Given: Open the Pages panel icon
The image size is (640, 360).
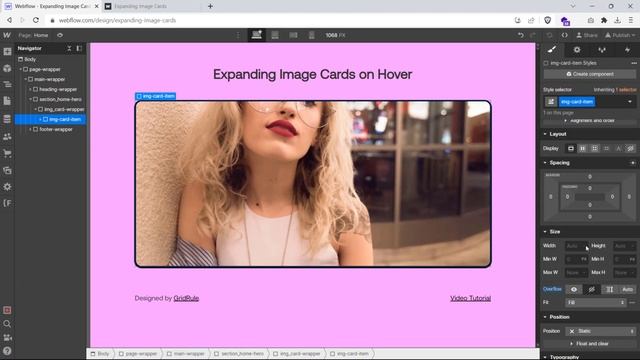Looking at the screenshot, I should click(7, 101).
